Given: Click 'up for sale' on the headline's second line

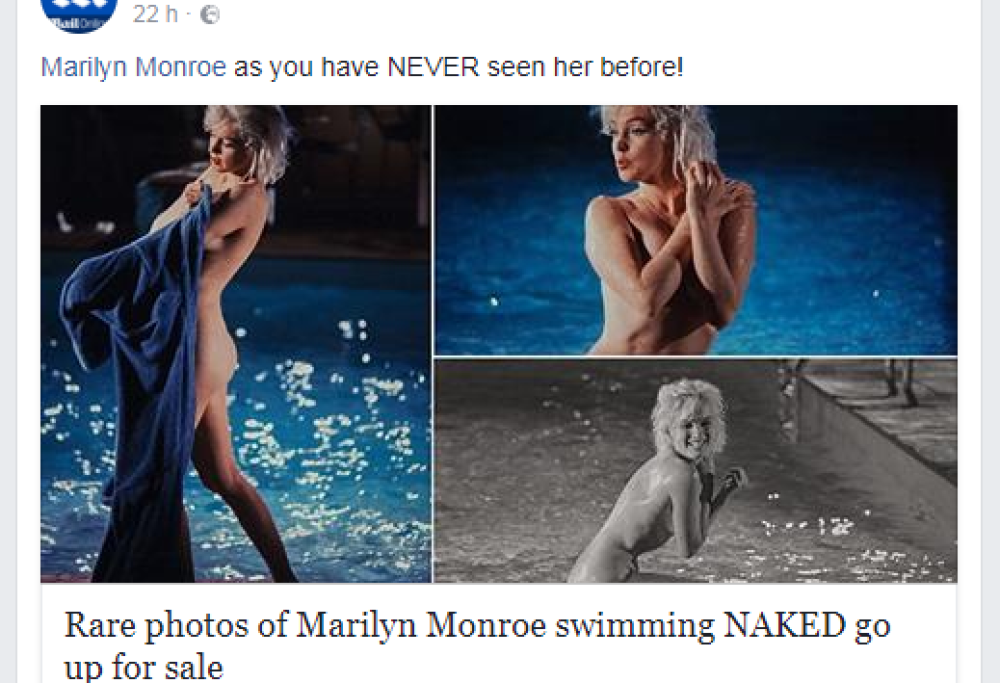Looking at the screenshot, I should (143, 667).
